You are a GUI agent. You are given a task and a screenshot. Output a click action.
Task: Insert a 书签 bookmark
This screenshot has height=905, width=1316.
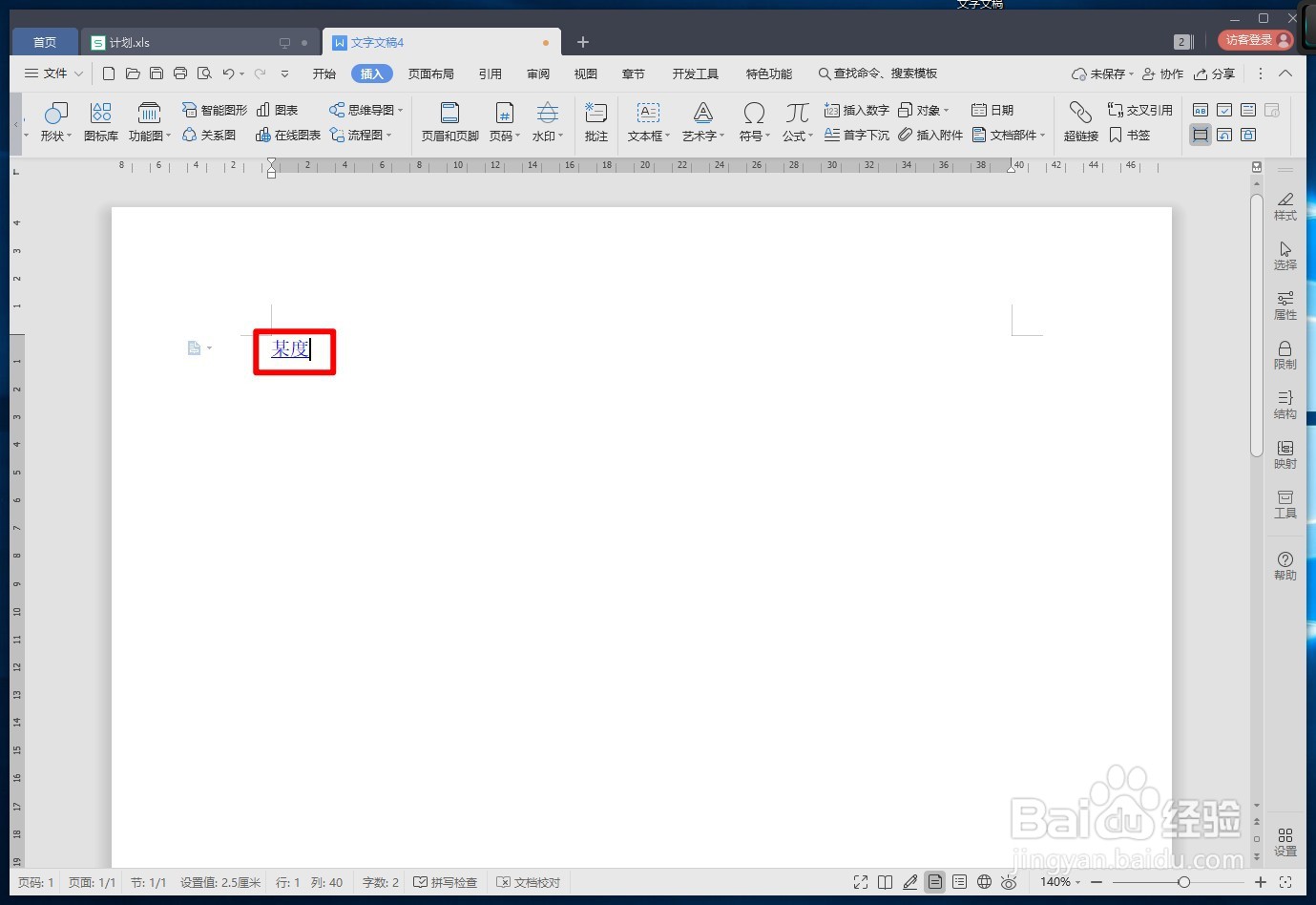click(1130, 136)
